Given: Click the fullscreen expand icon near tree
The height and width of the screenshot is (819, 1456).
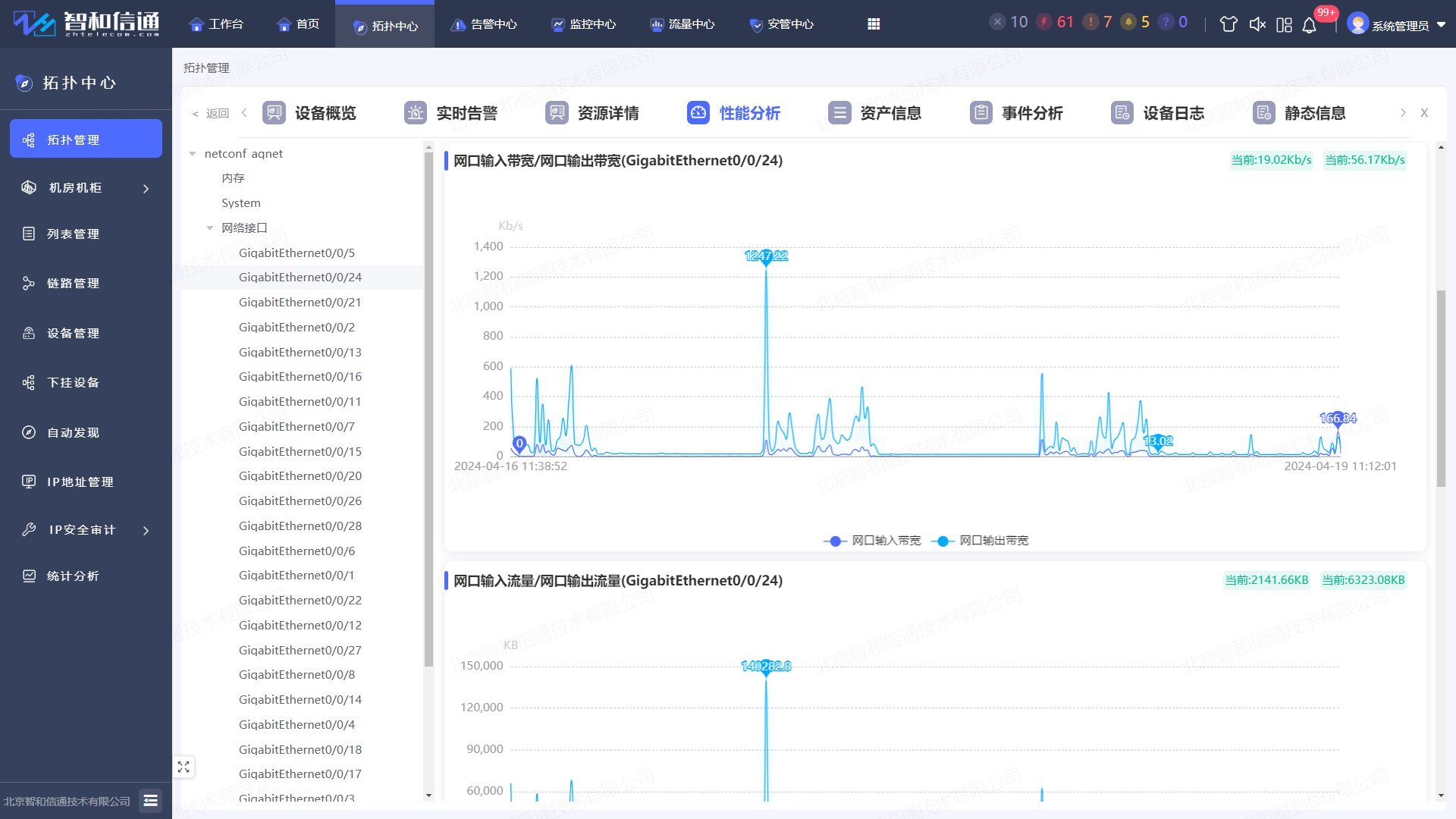Looking at the screenshot, I should point(184,767).
